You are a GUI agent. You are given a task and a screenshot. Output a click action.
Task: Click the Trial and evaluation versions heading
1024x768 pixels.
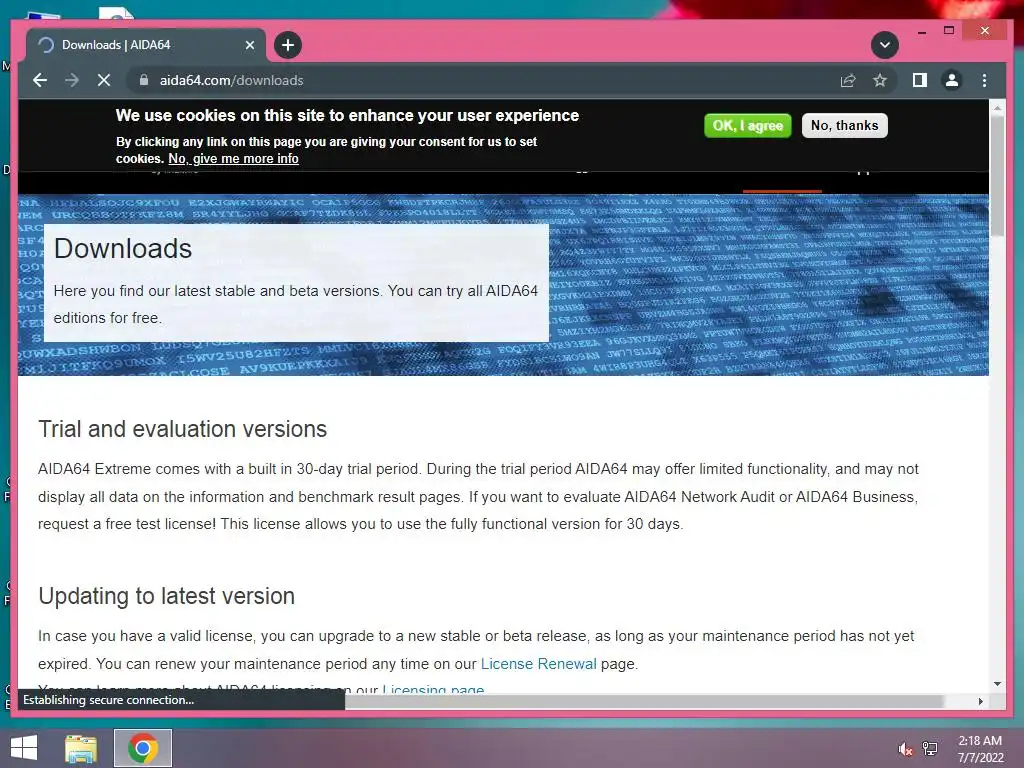coord(182,429)
